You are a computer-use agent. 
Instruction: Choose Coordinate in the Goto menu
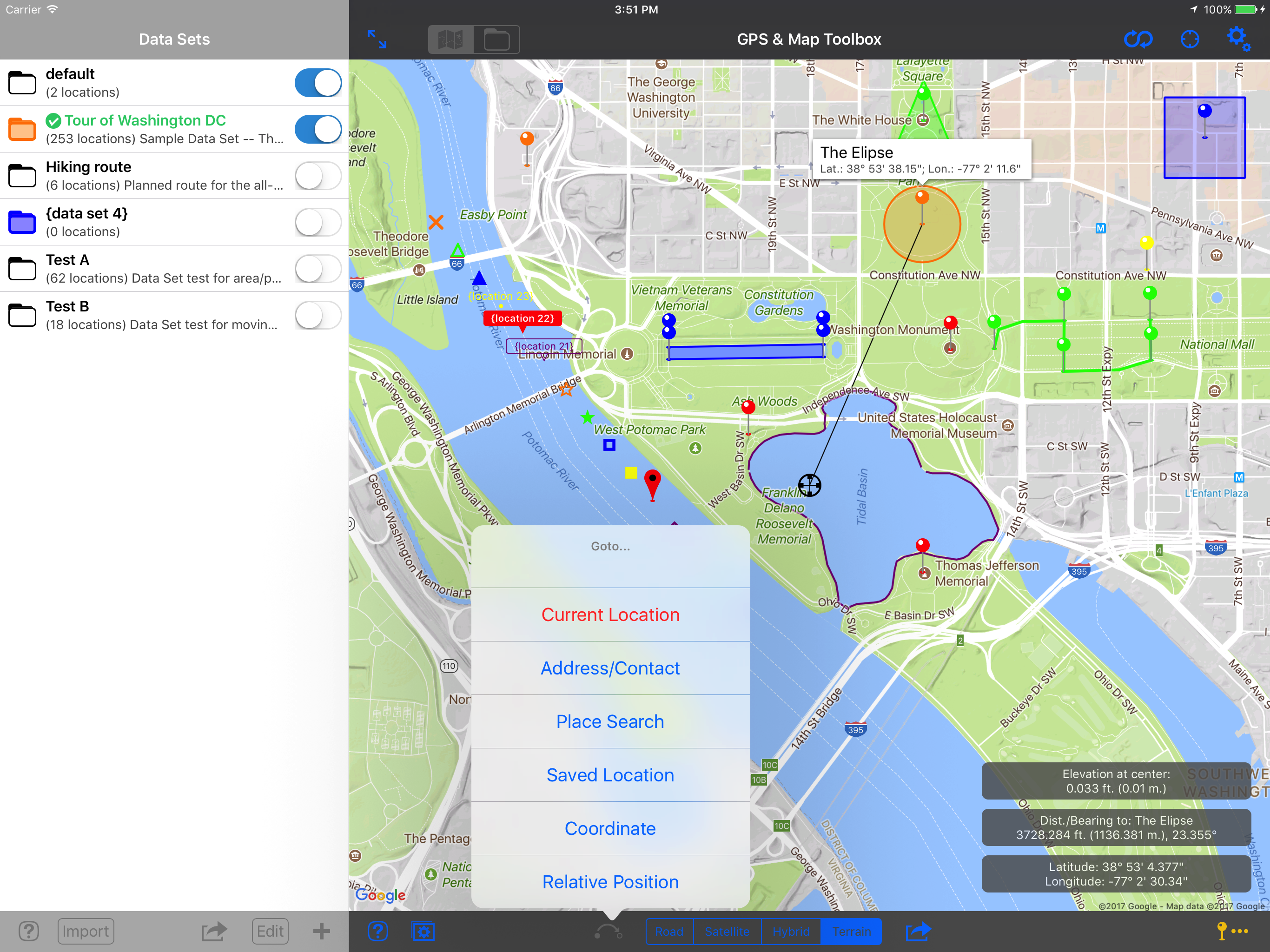610,828
